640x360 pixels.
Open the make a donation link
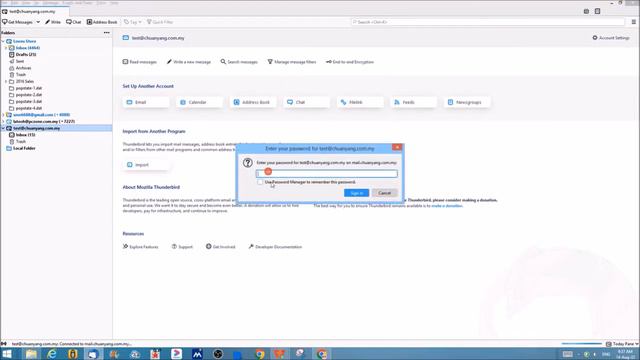coord(447,206)
